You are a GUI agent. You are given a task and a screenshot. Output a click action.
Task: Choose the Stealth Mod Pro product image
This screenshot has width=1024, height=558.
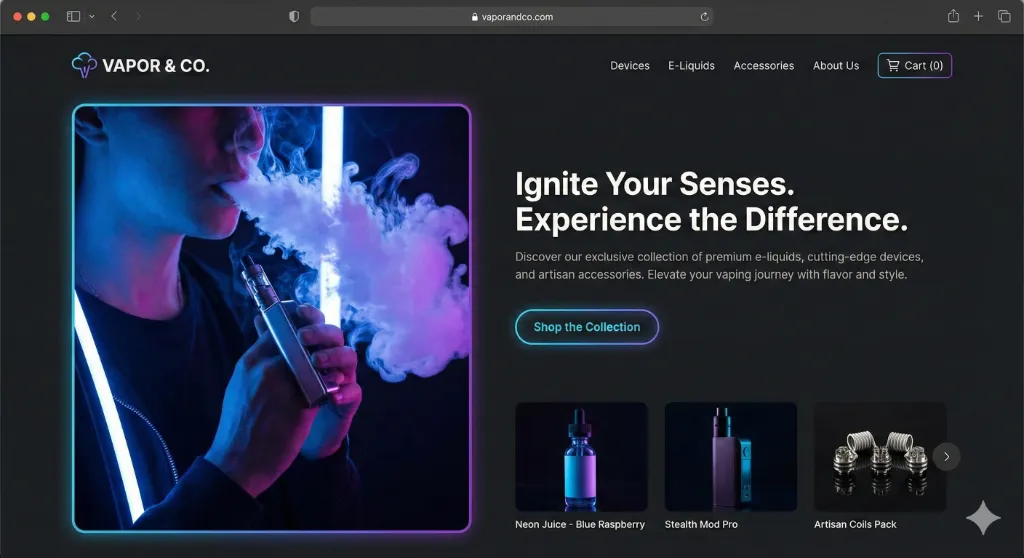(x=730, y=457)
